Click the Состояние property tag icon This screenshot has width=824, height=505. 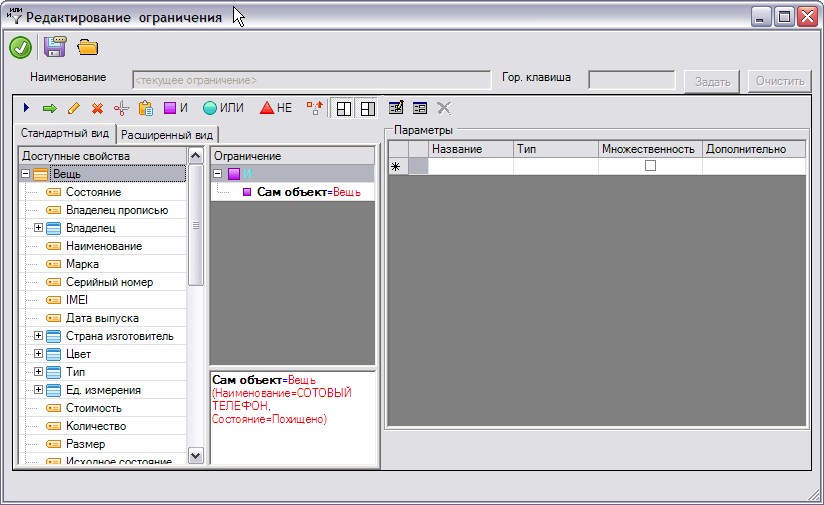pyautogui.click(x=54, y=192)
